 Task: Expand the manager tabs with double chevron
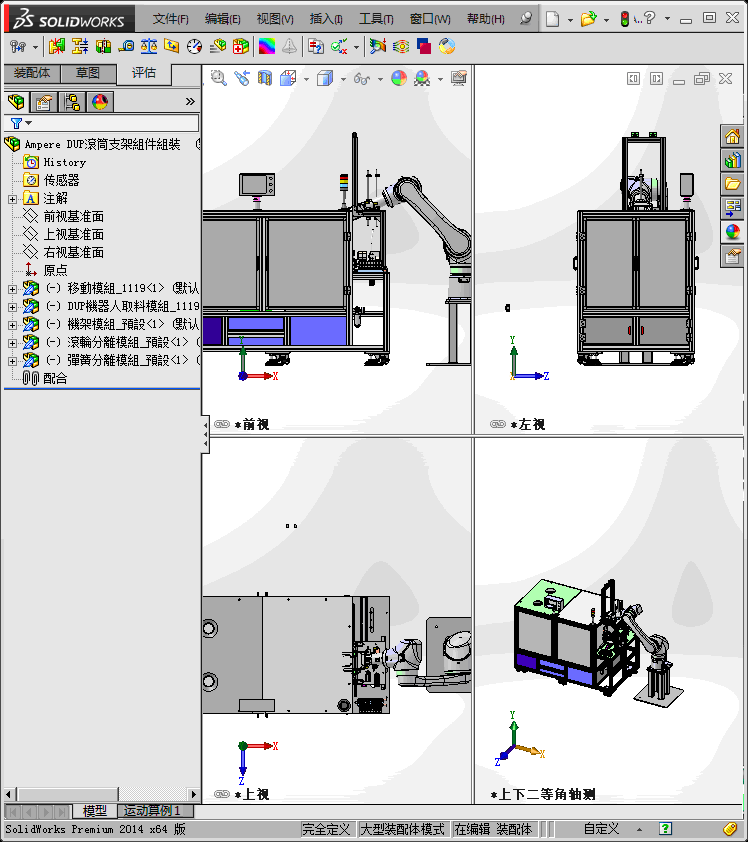(190, 101)
